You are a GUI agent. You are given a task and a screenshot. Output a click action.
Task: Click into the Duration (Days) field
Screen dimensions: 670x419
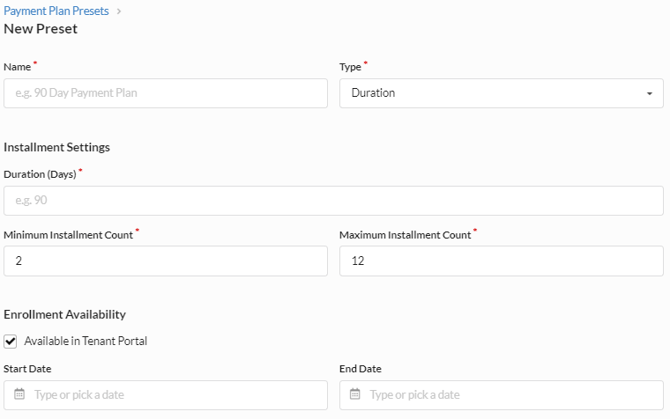point(333,200)
